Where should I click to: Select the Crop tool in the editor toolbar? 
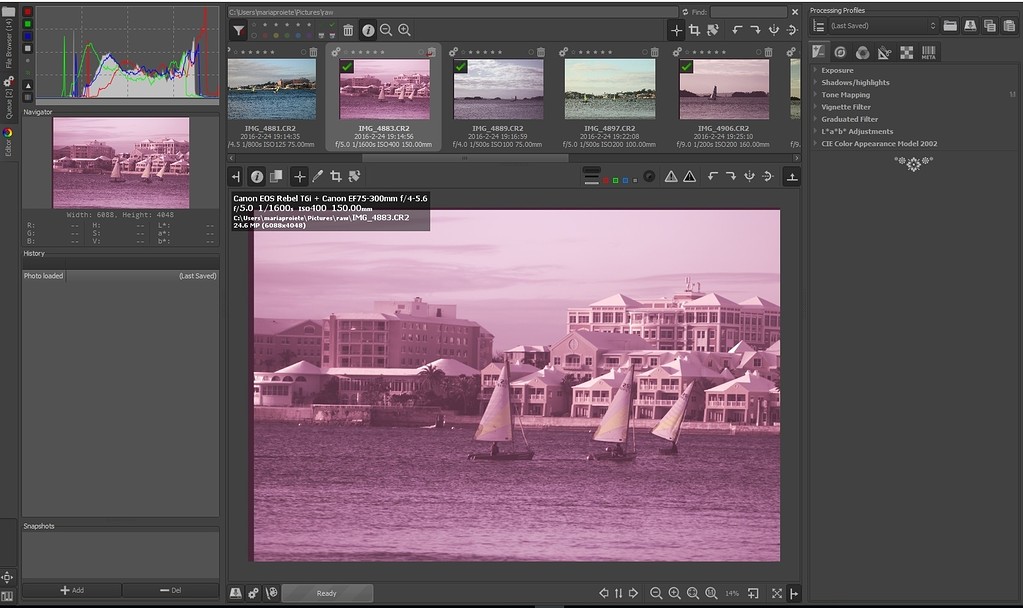pos(337,175)
